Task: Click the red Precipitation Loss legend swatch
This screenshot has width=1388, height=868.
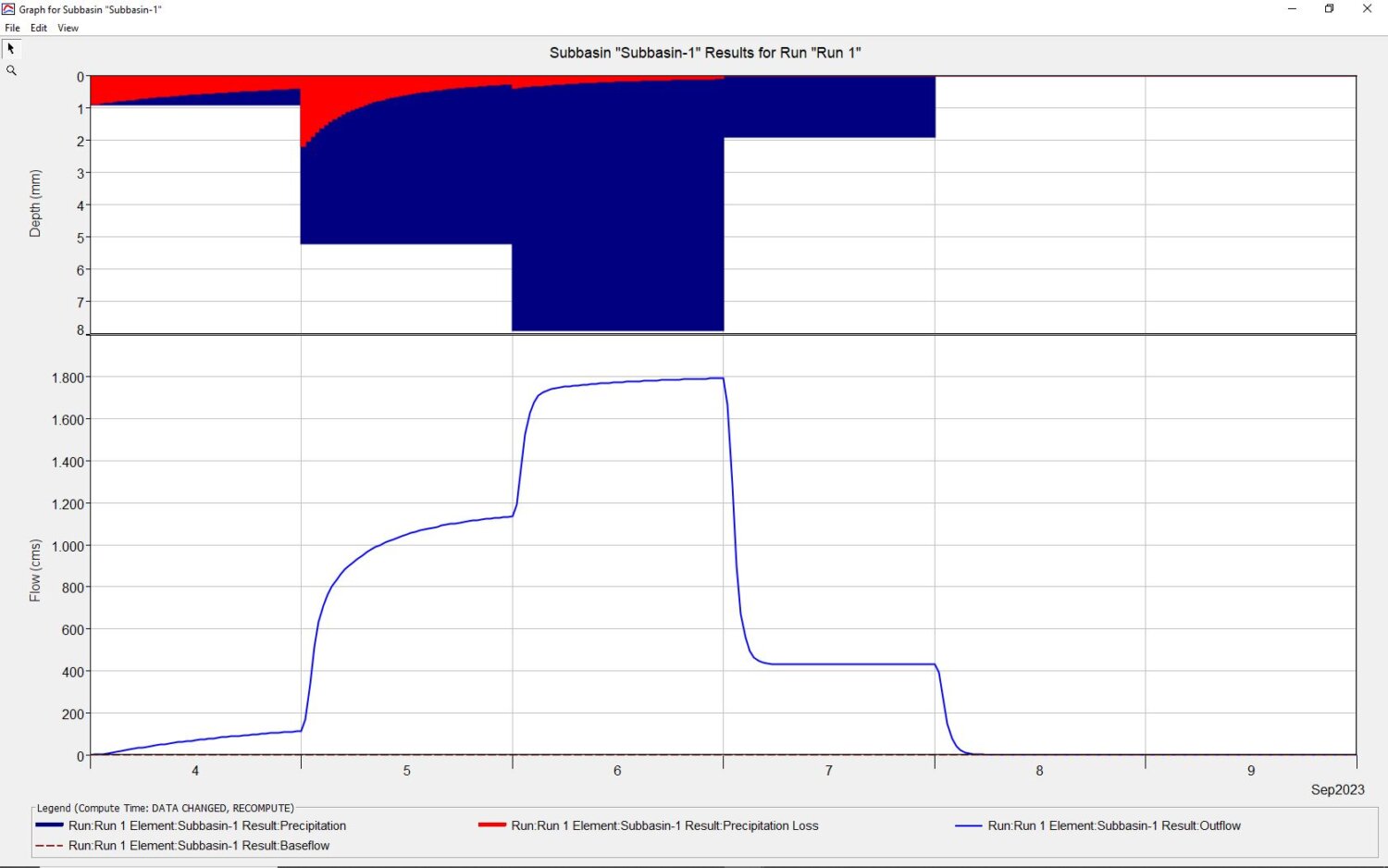Action: coord(491,825)
